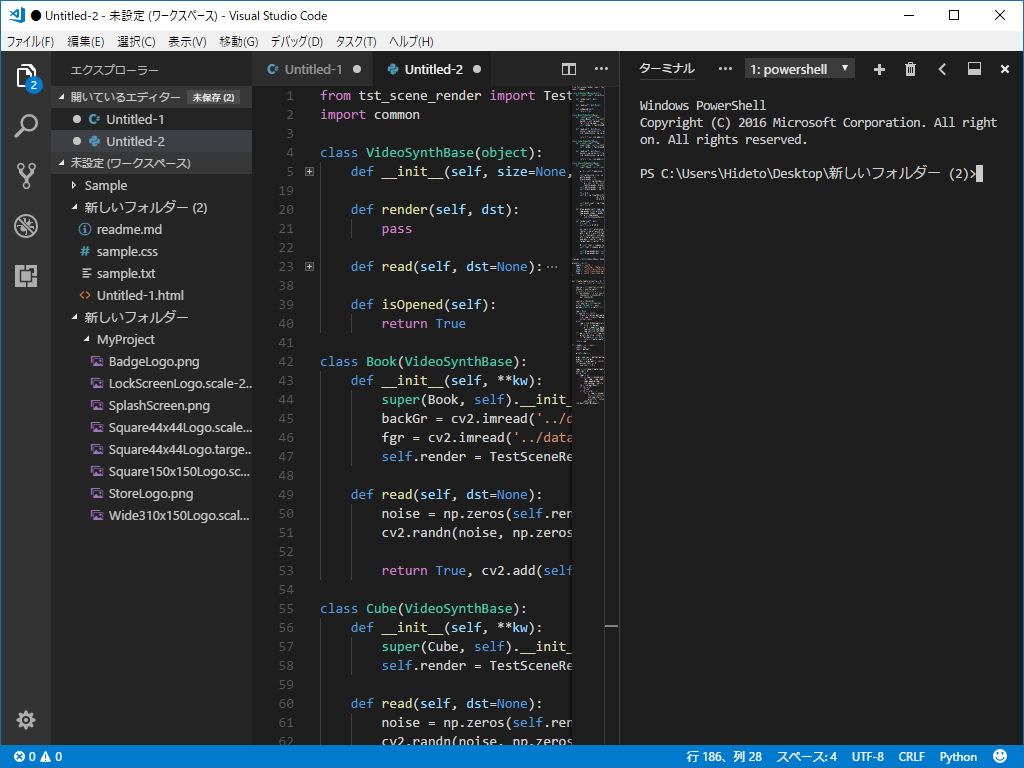Screen dimensions: 1024x768
Task: Click unsaved dot on Untitled-1 tab
Action: 357,69
